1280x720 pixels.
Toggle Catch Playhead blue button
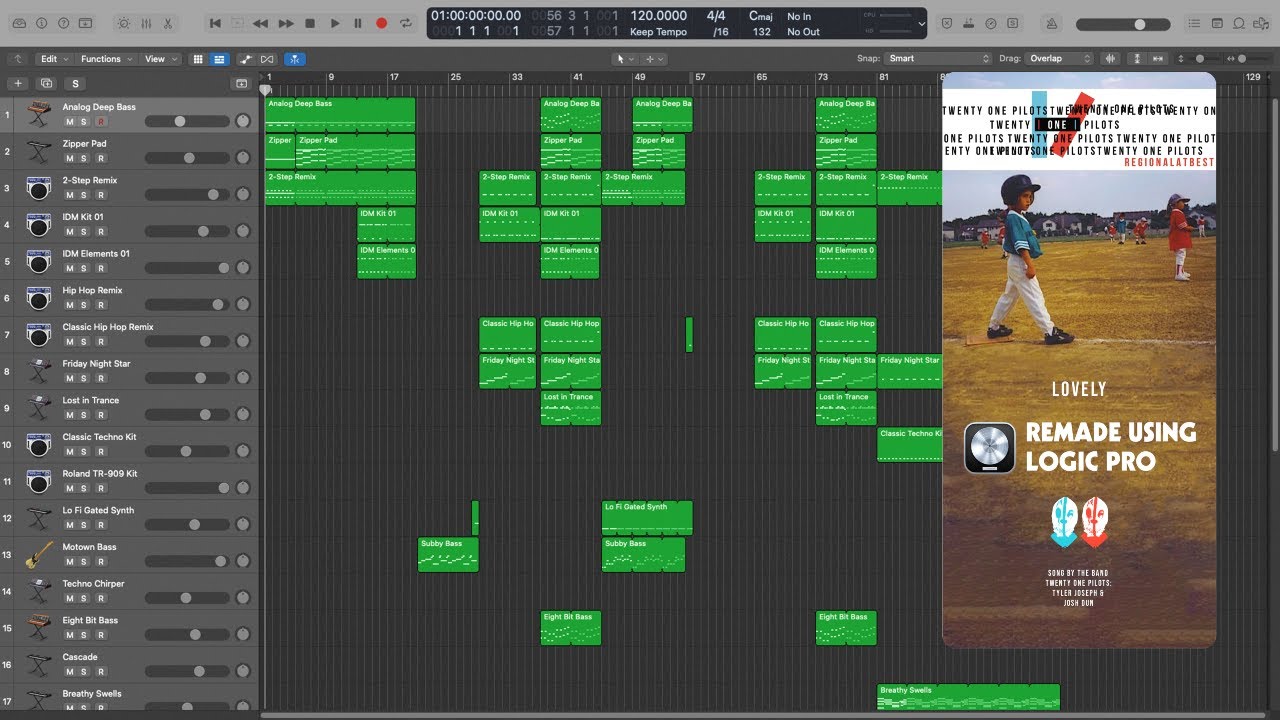295,59
